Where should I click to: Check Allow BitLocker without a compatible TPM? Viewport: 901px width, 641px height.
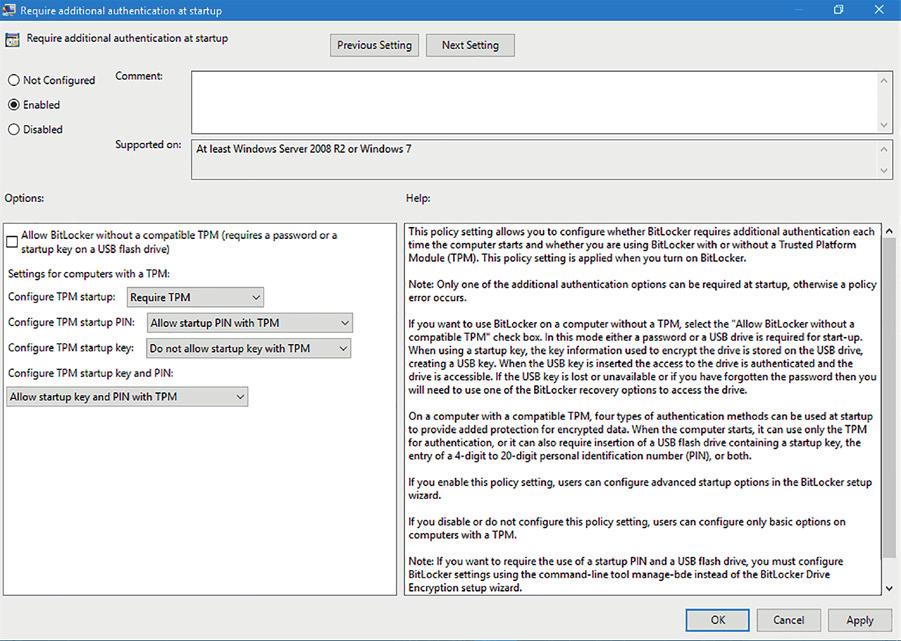[x=12, y=242]
